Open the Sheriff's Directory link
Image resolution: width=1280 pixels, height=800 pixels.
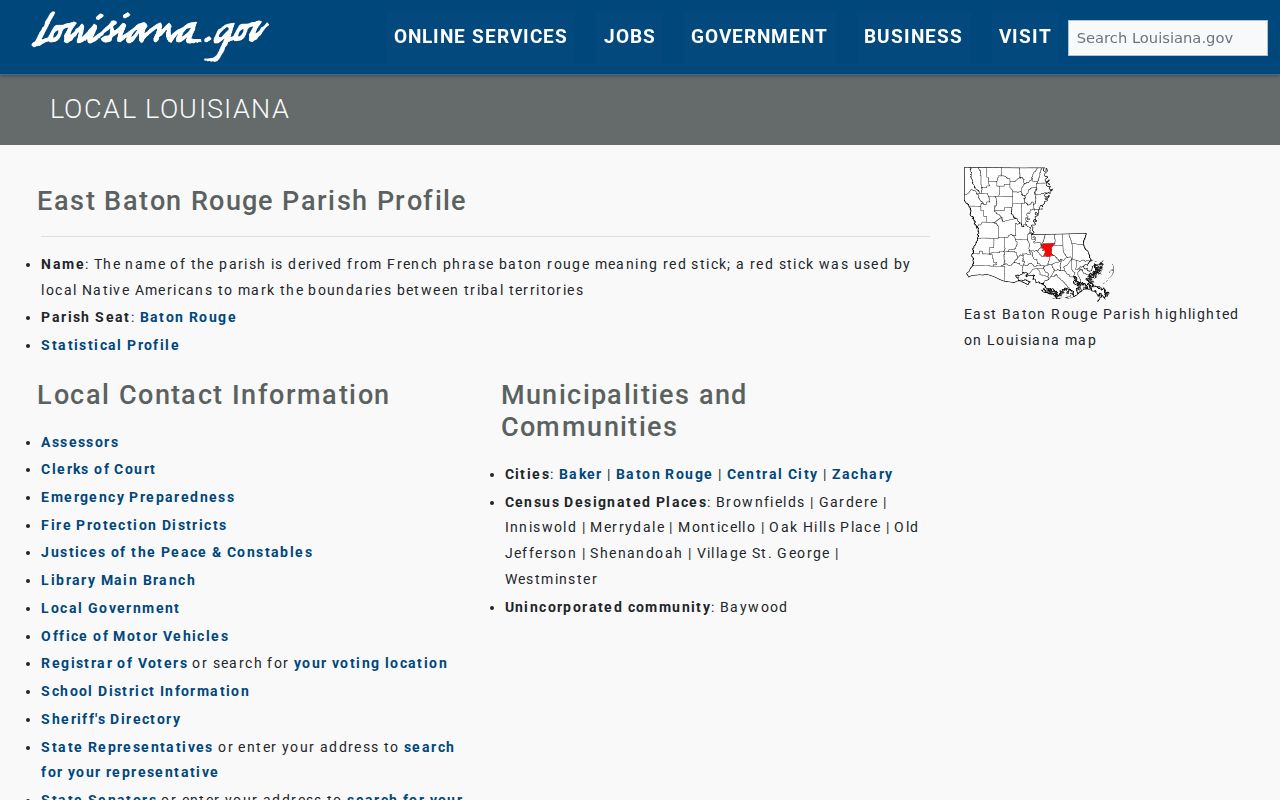click(x=111, y=719)
